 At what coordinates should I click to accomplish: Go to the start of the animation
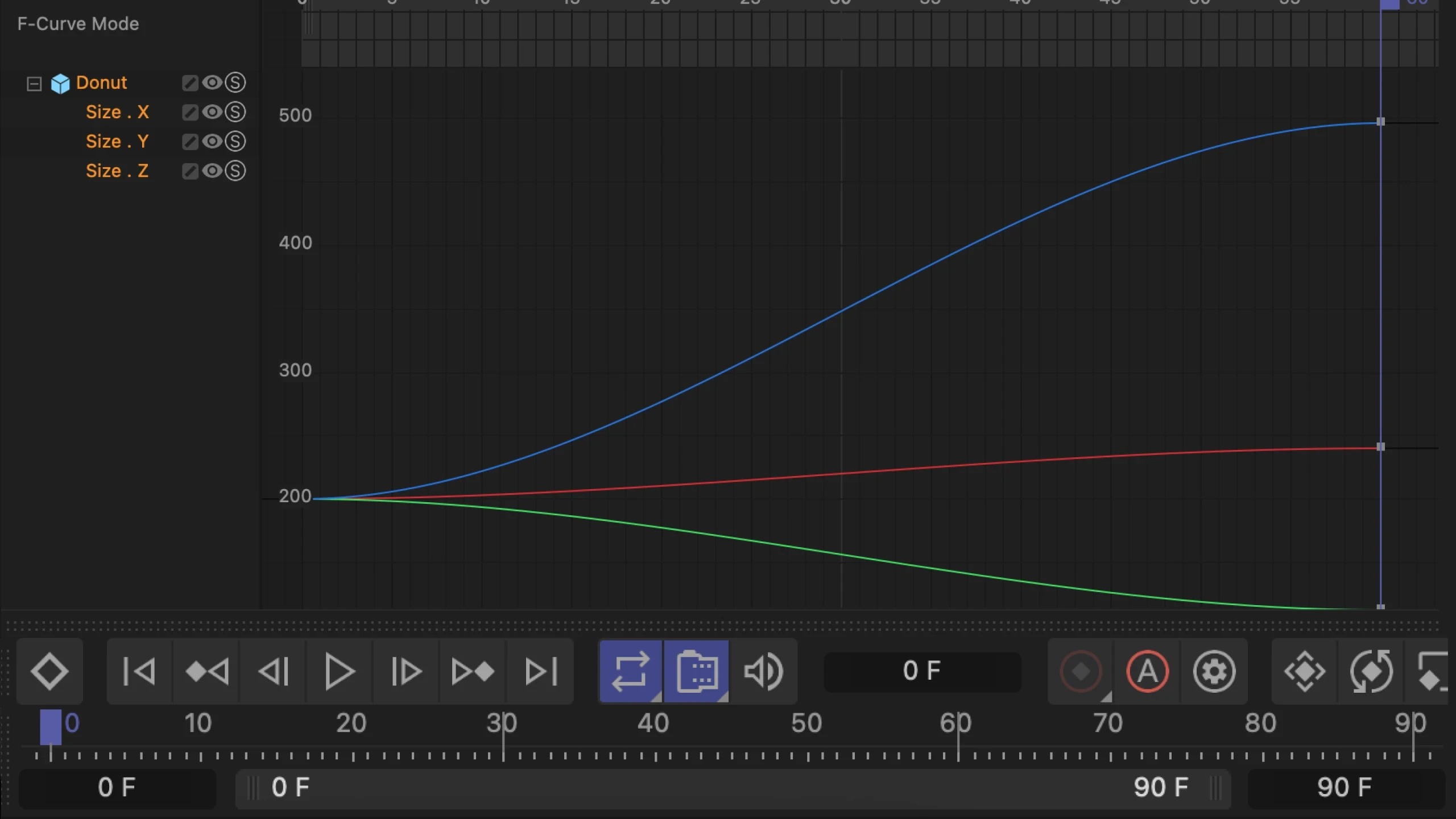pyautogui.click(x=139, y=672)
